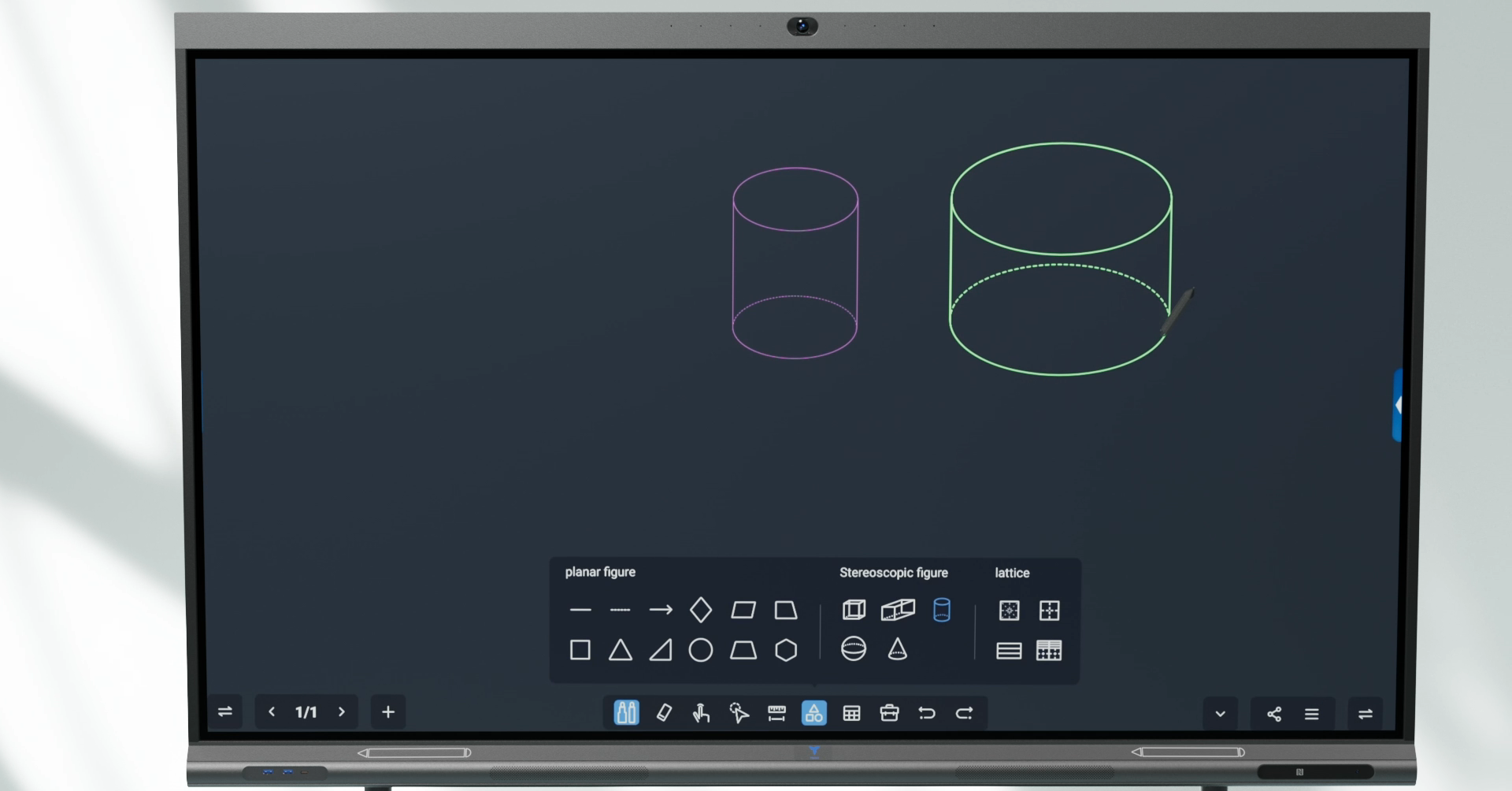
Task: Choose the hexagon planar figure
Action: 786,650
